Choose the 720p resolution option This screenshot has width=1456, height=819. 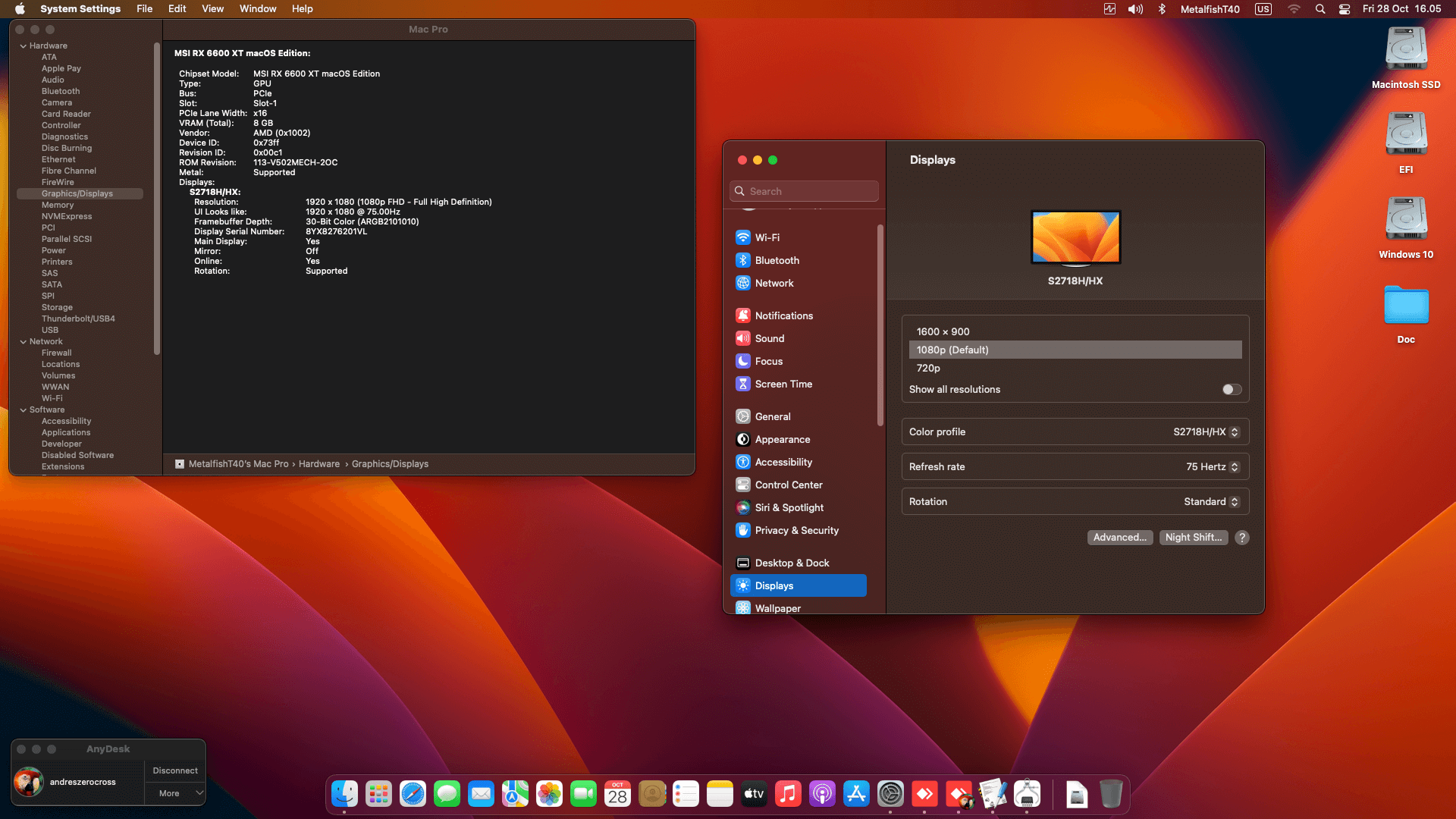928,368
